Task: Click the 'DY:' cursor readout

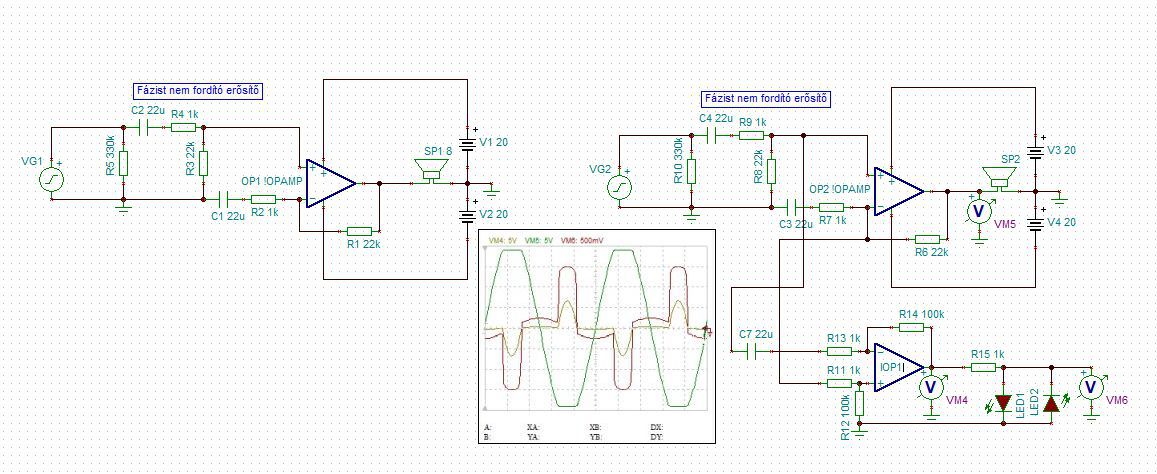Action: coord(657,437)
